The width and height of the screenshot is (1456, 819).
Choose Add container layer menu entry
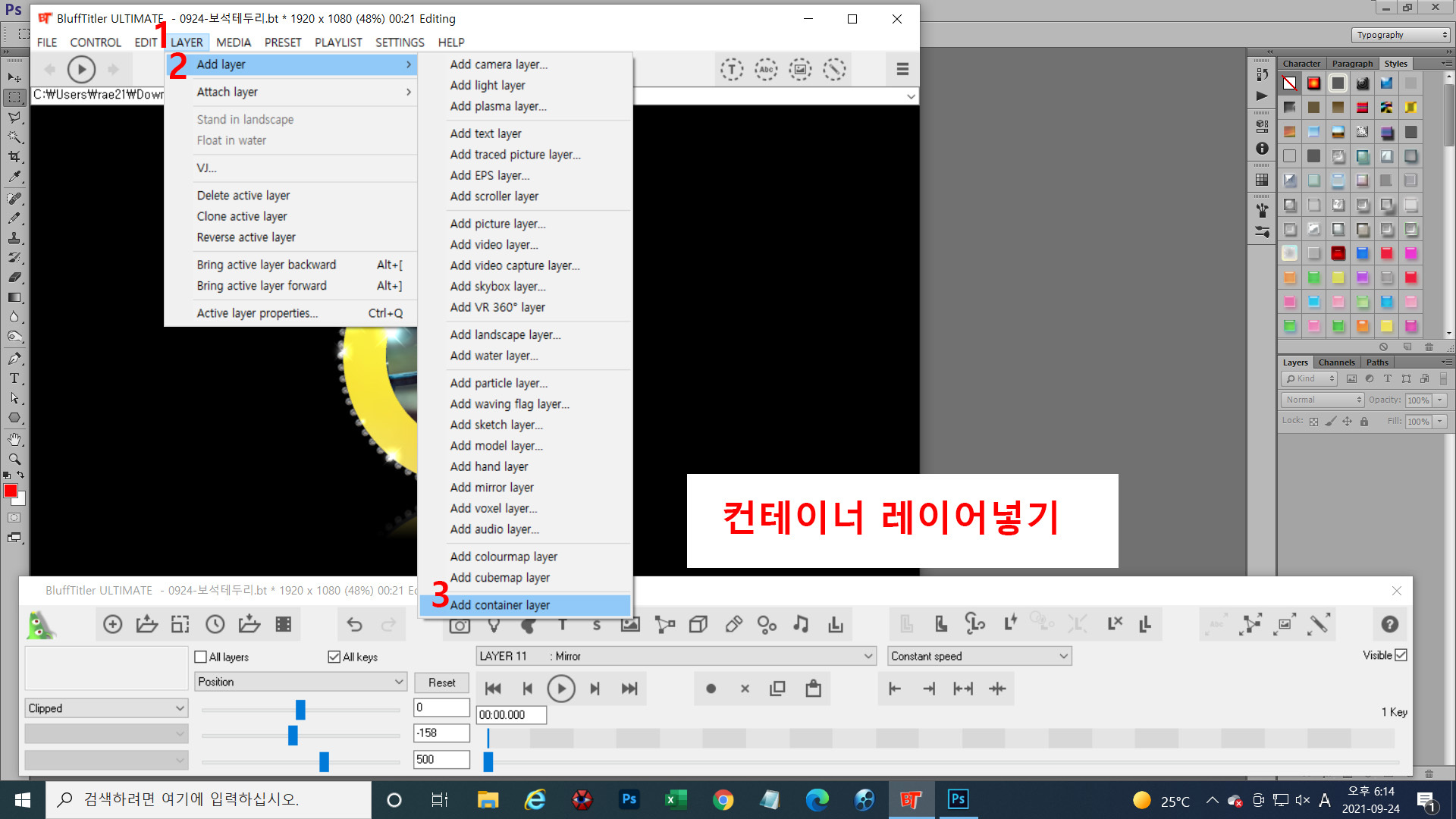coord(500,605)
